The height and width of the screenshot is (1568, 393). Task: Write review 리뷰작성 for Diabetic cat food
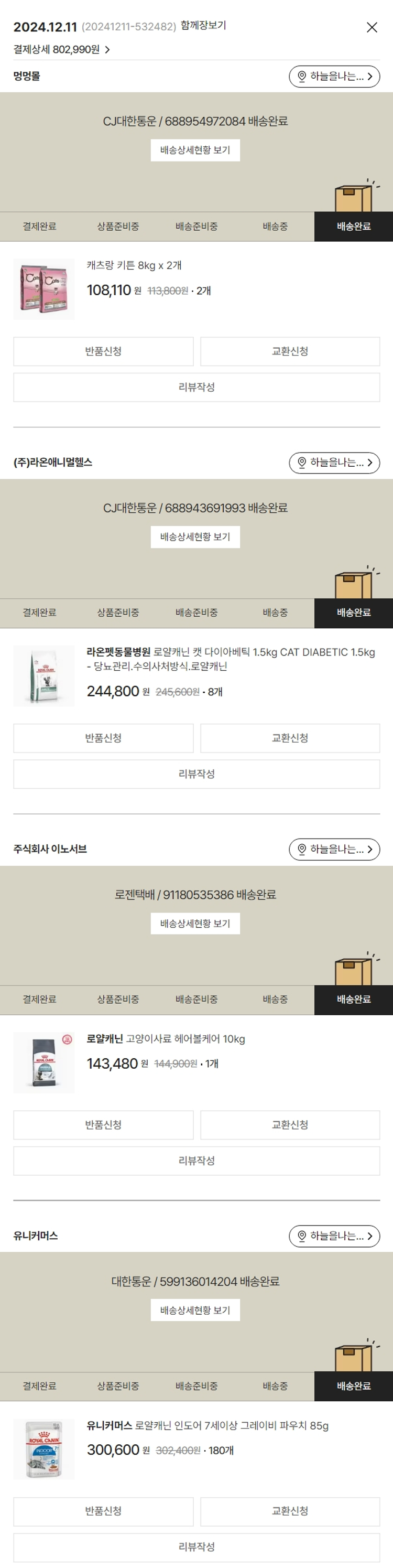point(196,774)
